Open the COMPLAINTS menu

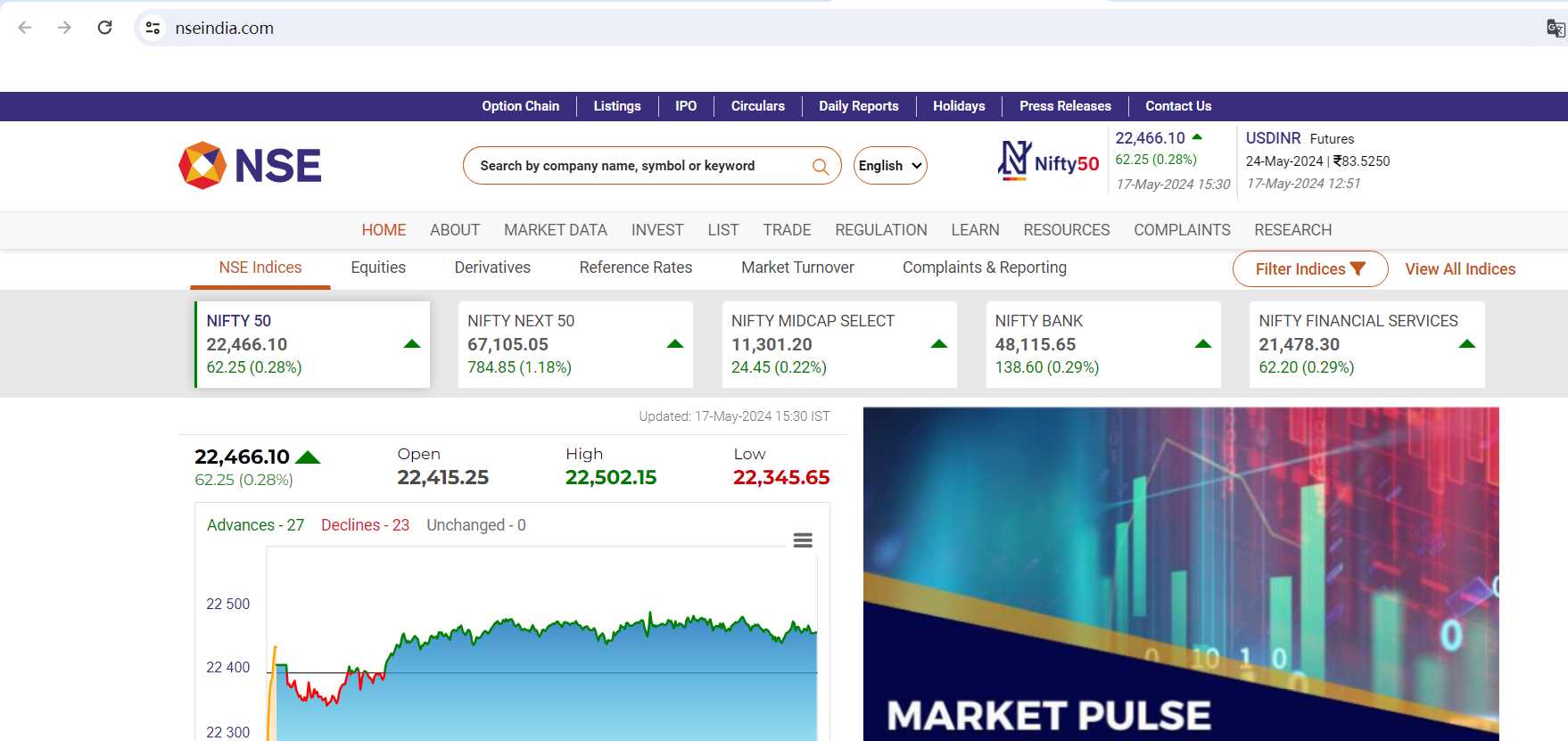1182,230
